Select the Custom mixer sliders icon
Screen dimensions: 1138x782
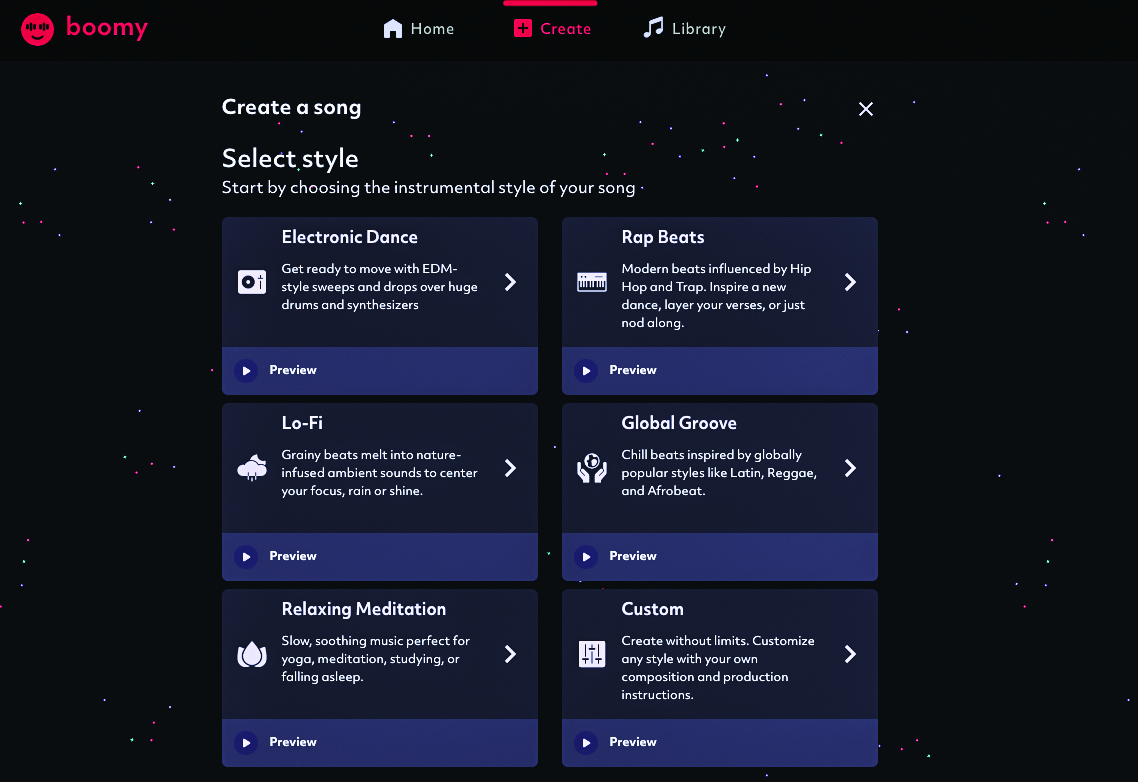click(x=591, y=653)
